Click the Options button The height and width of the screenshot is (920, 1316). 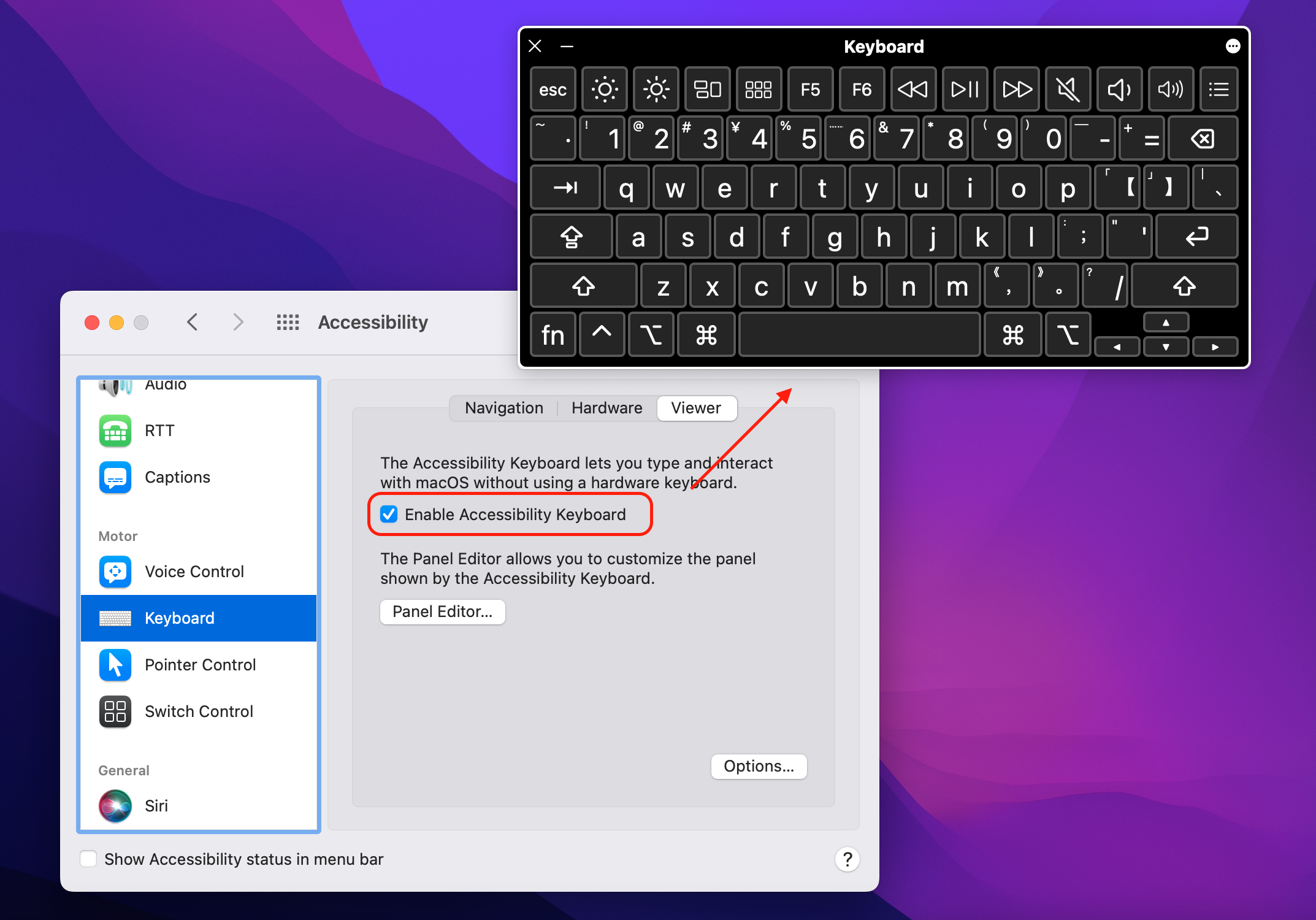(759, 766)
